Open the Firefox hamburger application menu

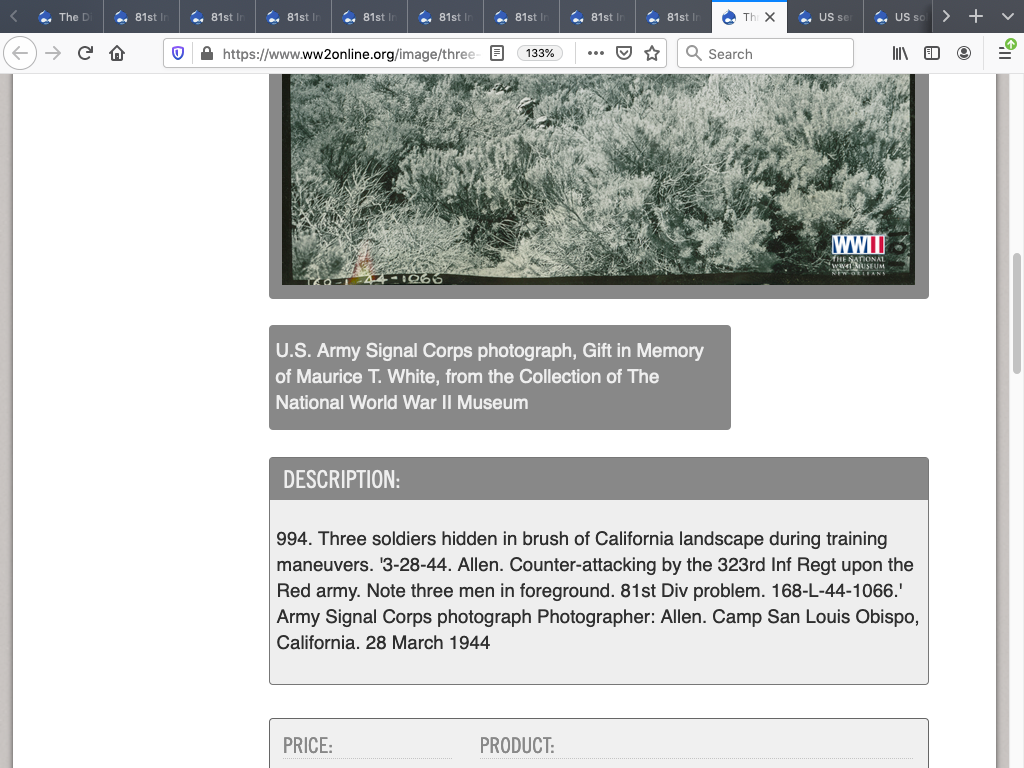1005,54
